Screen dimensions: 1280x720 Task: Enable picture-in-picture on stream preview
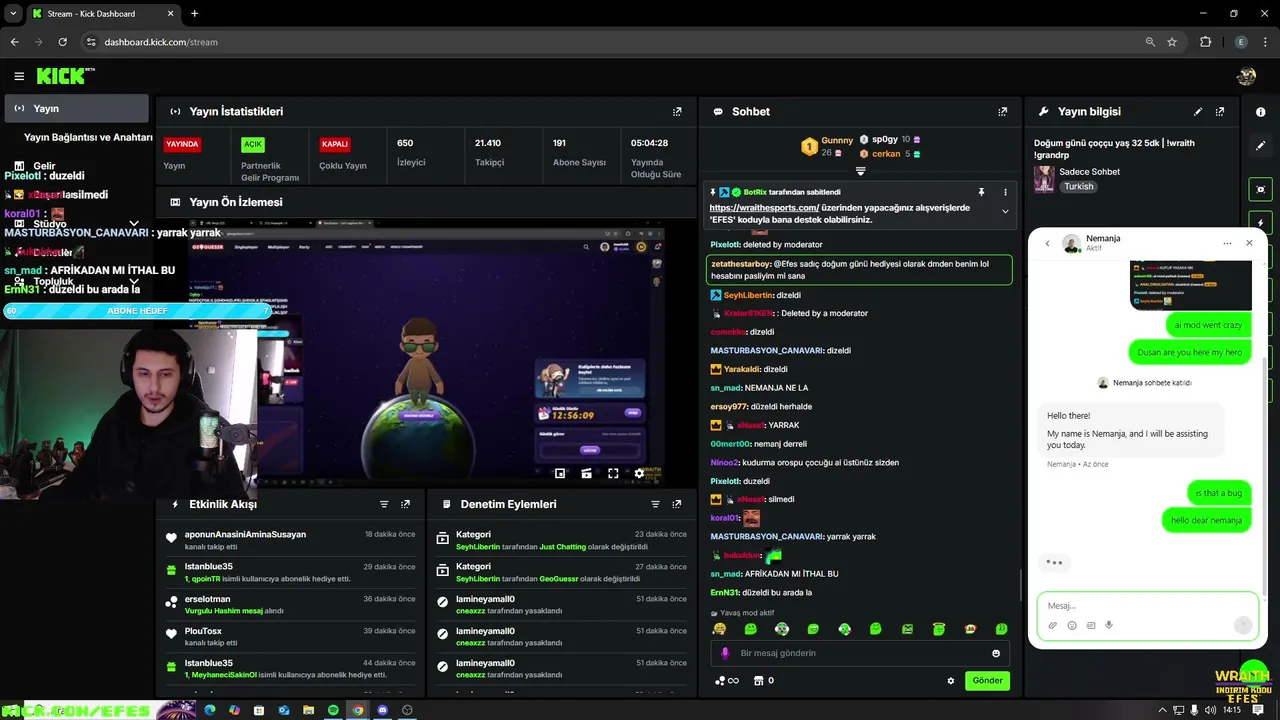(560, 474)
